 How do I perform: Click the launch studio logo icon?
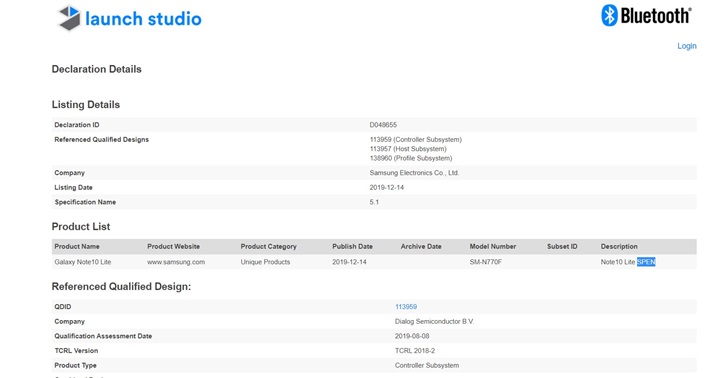tap(69, 18)
